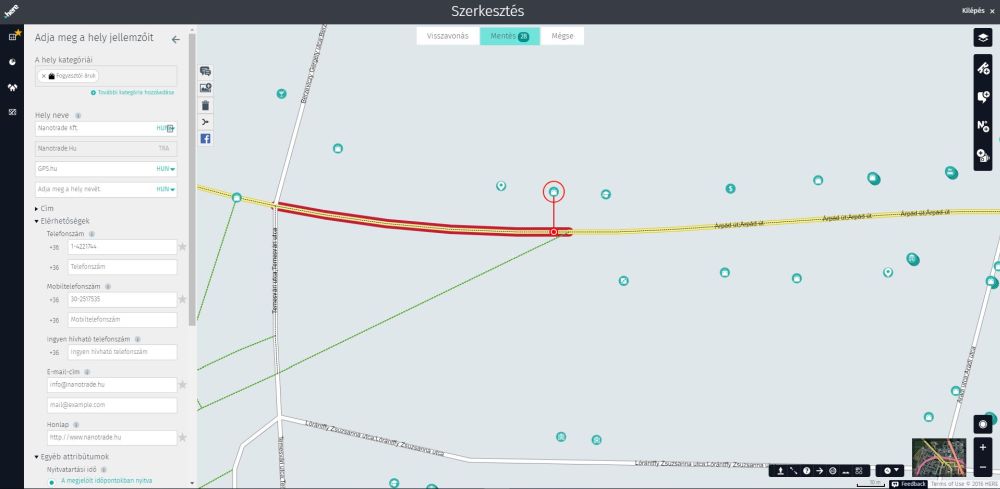Click the merge arrows icon
This screenshot has height=489, width=1000.
coord(205,122)
